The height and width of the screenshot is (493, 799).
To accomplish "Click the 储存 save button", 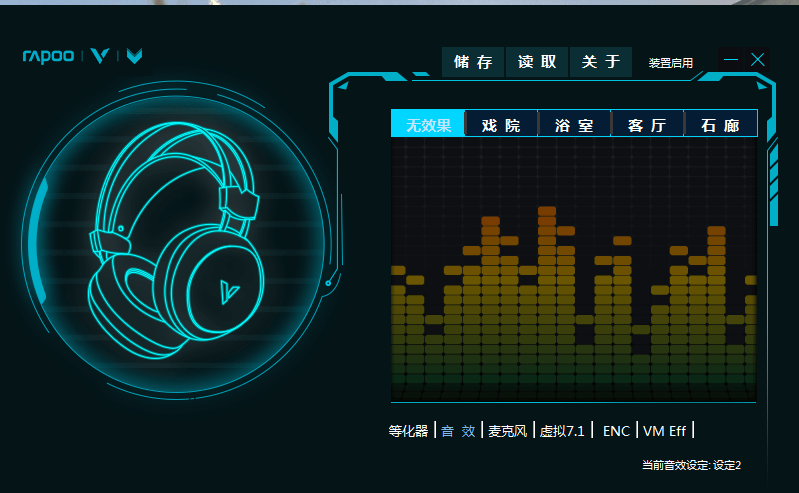I will click(x=473, y=62).
